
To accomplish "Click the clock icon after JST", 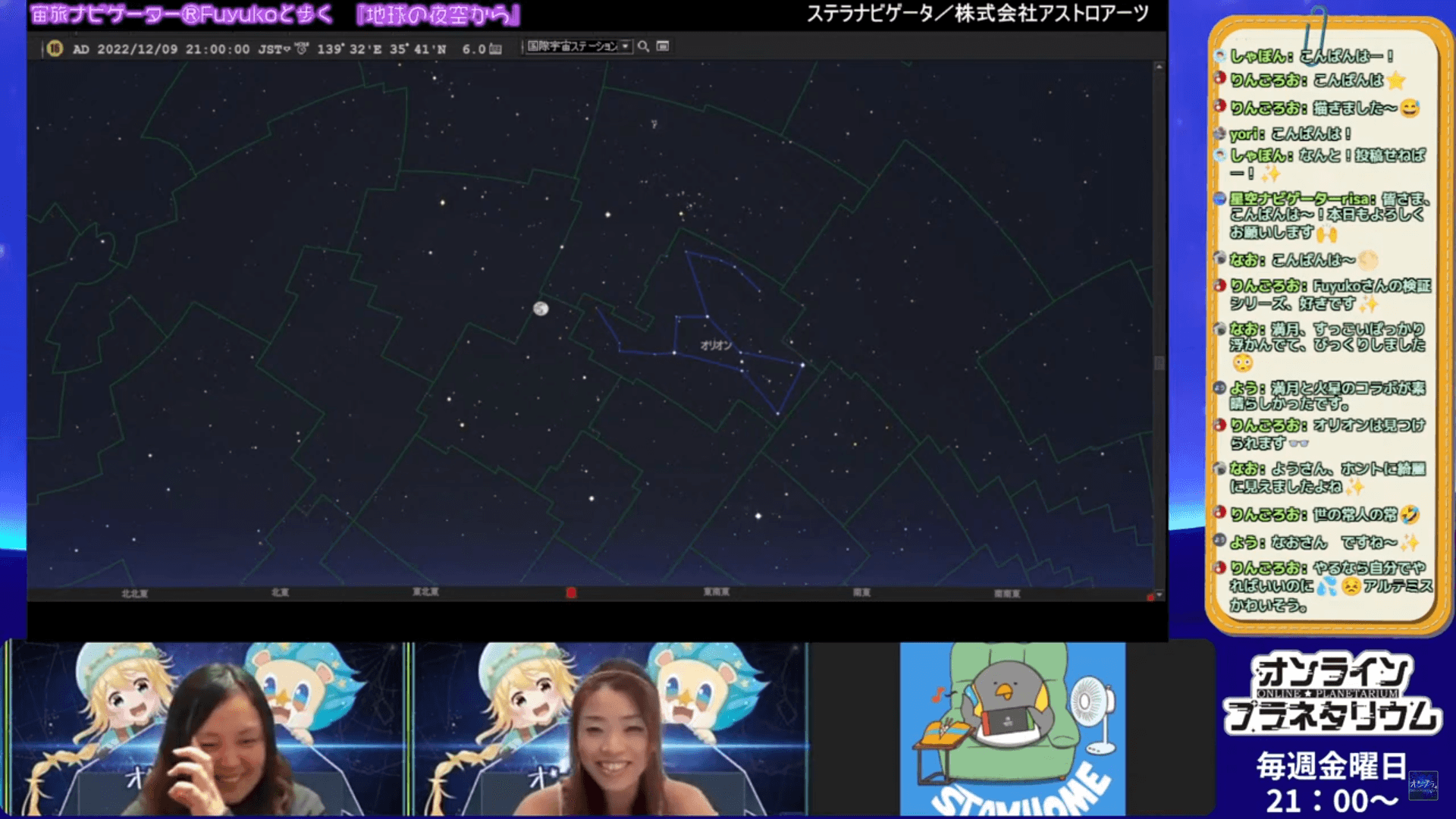I will 302,49.
